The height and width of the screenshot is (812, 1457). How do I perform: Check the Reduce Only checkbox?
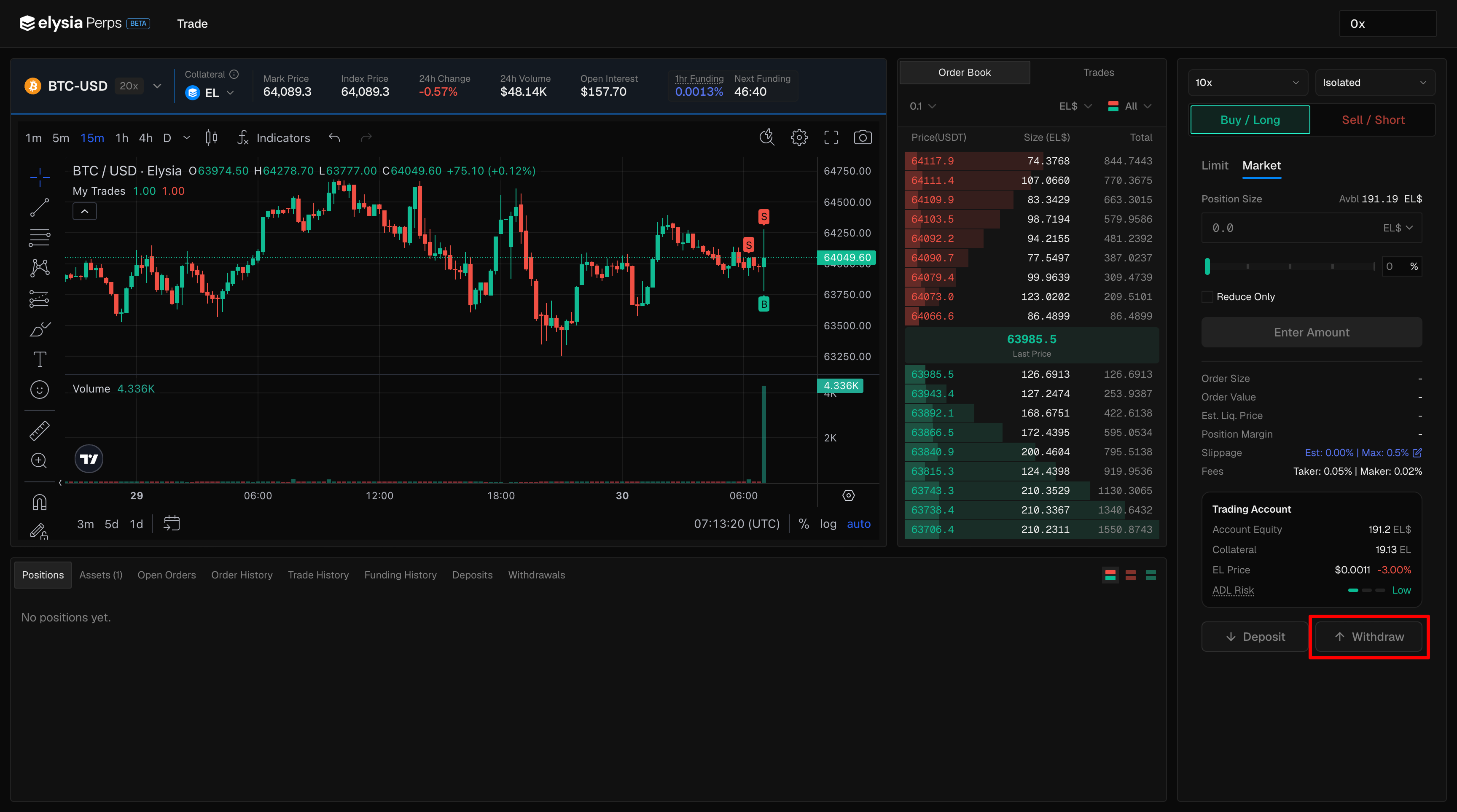[1207, 297]
